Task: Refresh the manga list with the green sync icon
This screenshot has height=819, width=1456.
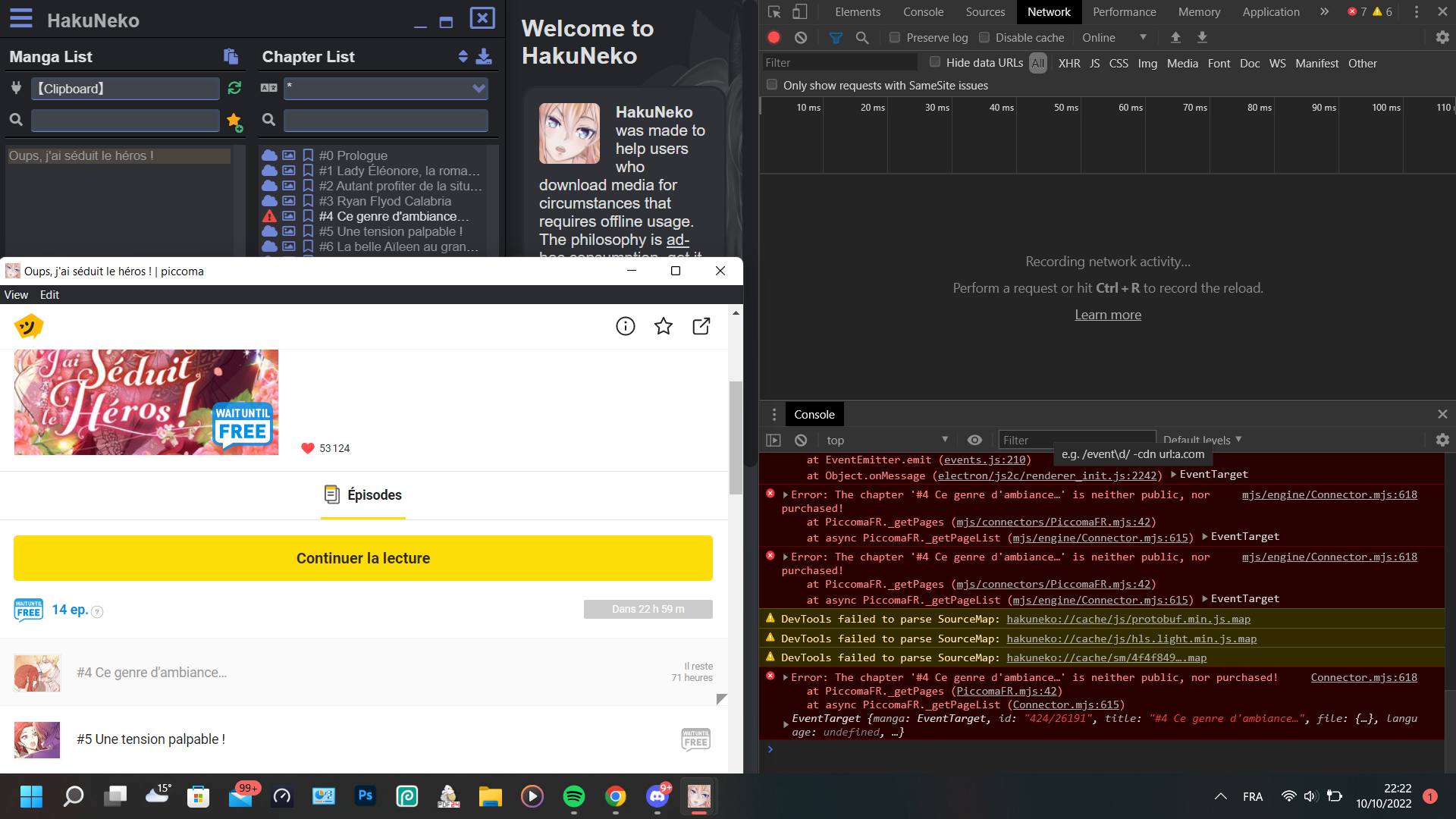Action: point(233,88)
